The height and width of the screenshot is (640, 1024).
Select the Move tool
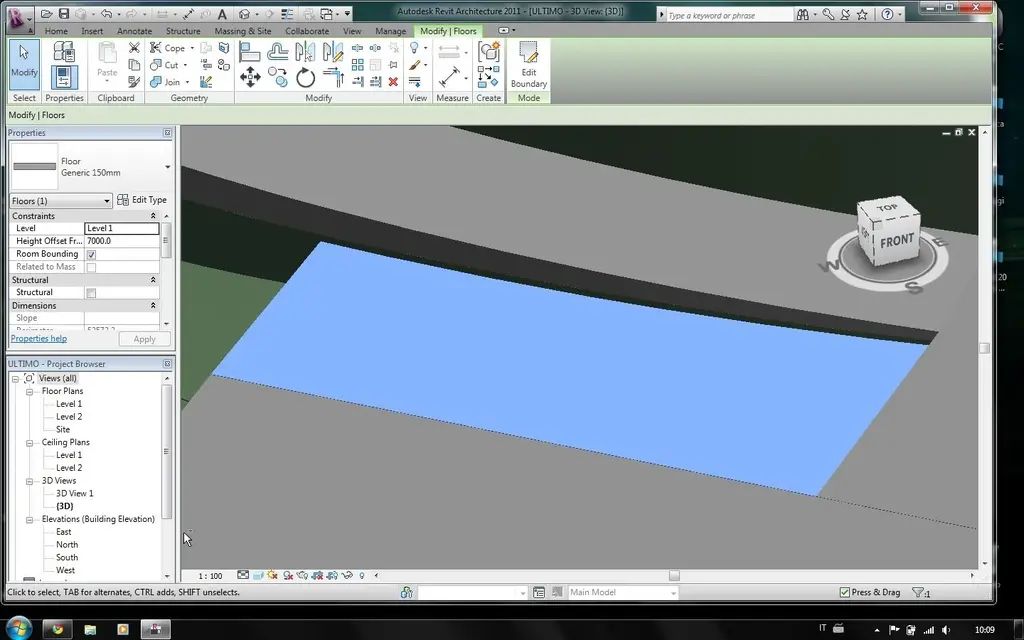click(x=250, y=77)
